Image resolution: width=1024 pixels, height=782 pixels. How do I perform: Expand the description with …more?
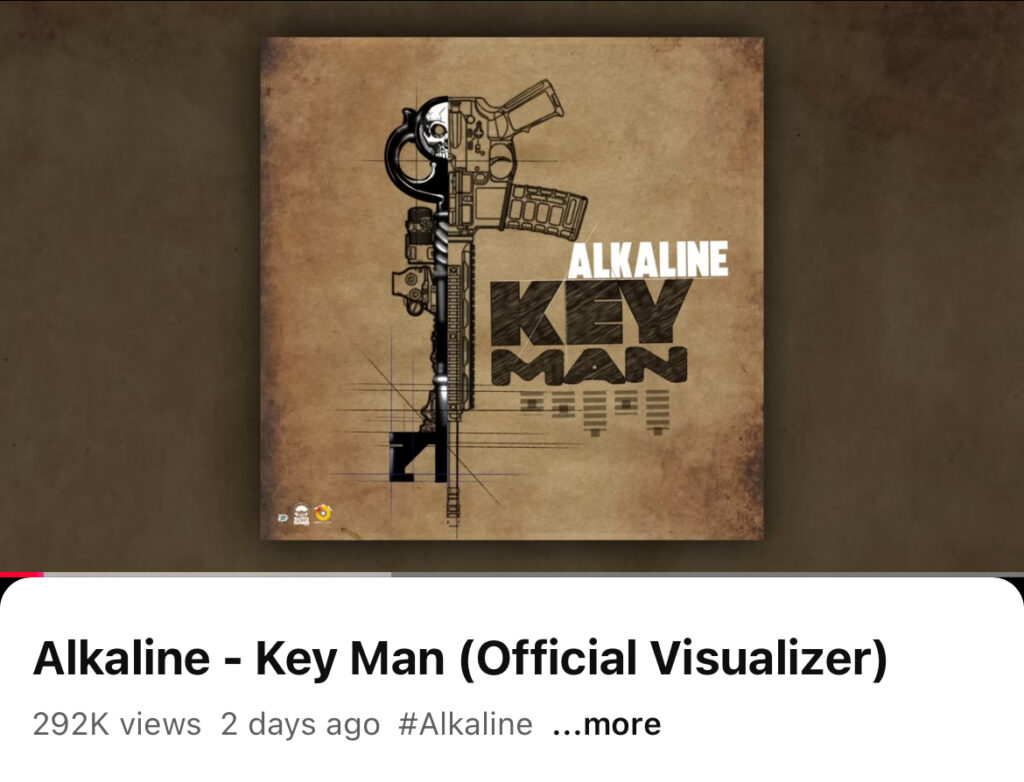pos(607,725)
